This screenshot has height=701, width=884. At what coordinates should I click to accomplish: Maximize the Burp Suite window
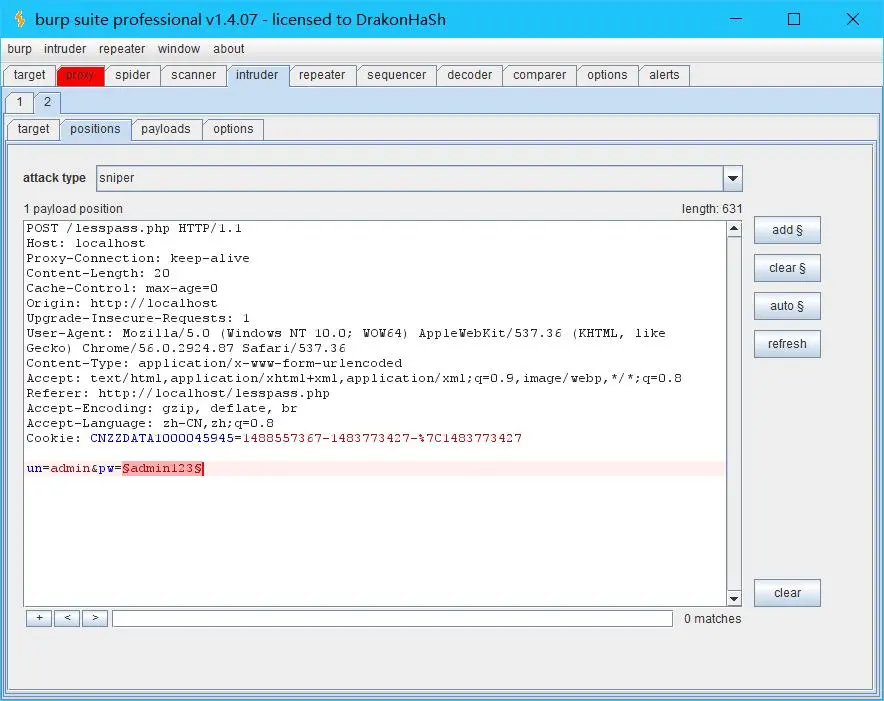click(x=794, y=19)
